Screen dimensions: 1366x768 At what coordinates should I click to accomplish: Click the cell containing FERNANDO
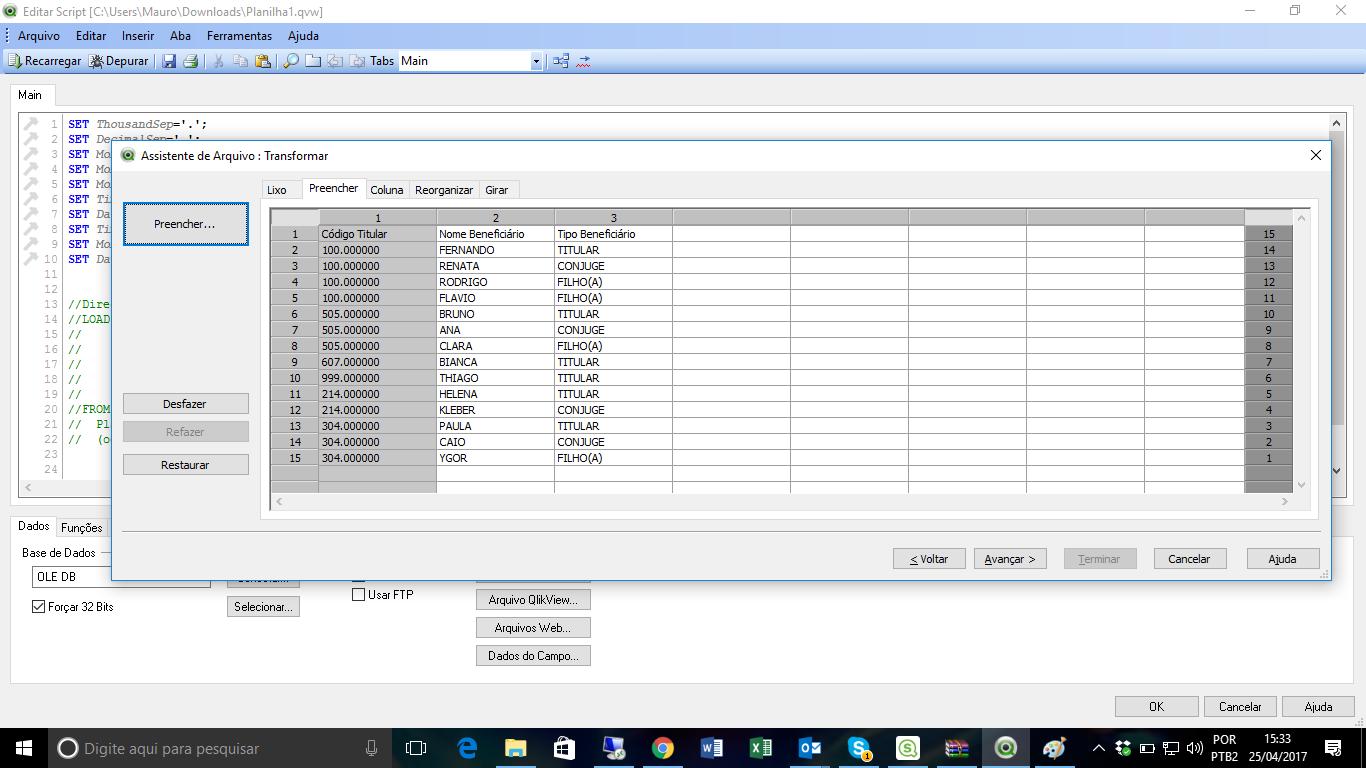pos(495,250)
